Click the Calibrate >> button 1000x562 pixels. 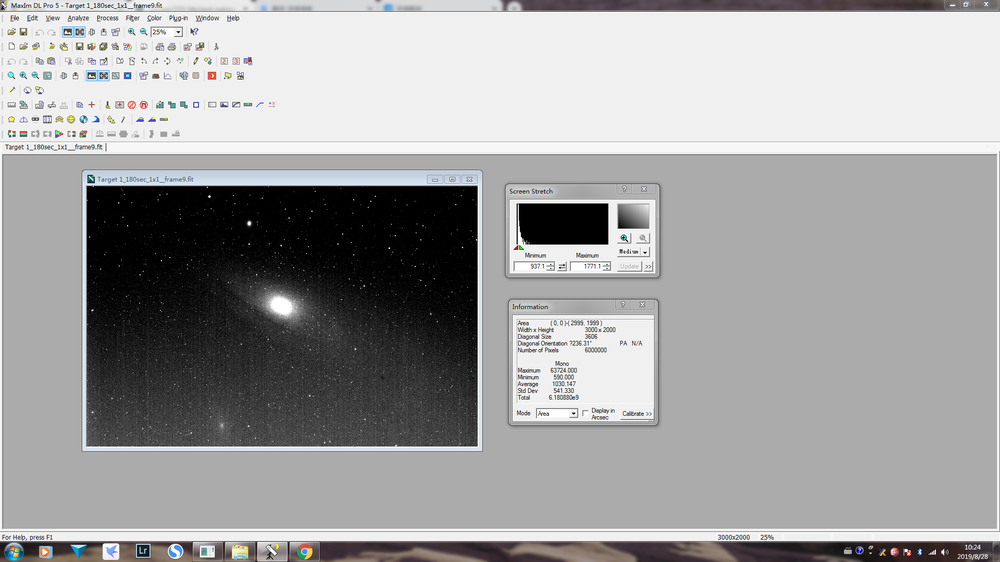coord(636,413)
